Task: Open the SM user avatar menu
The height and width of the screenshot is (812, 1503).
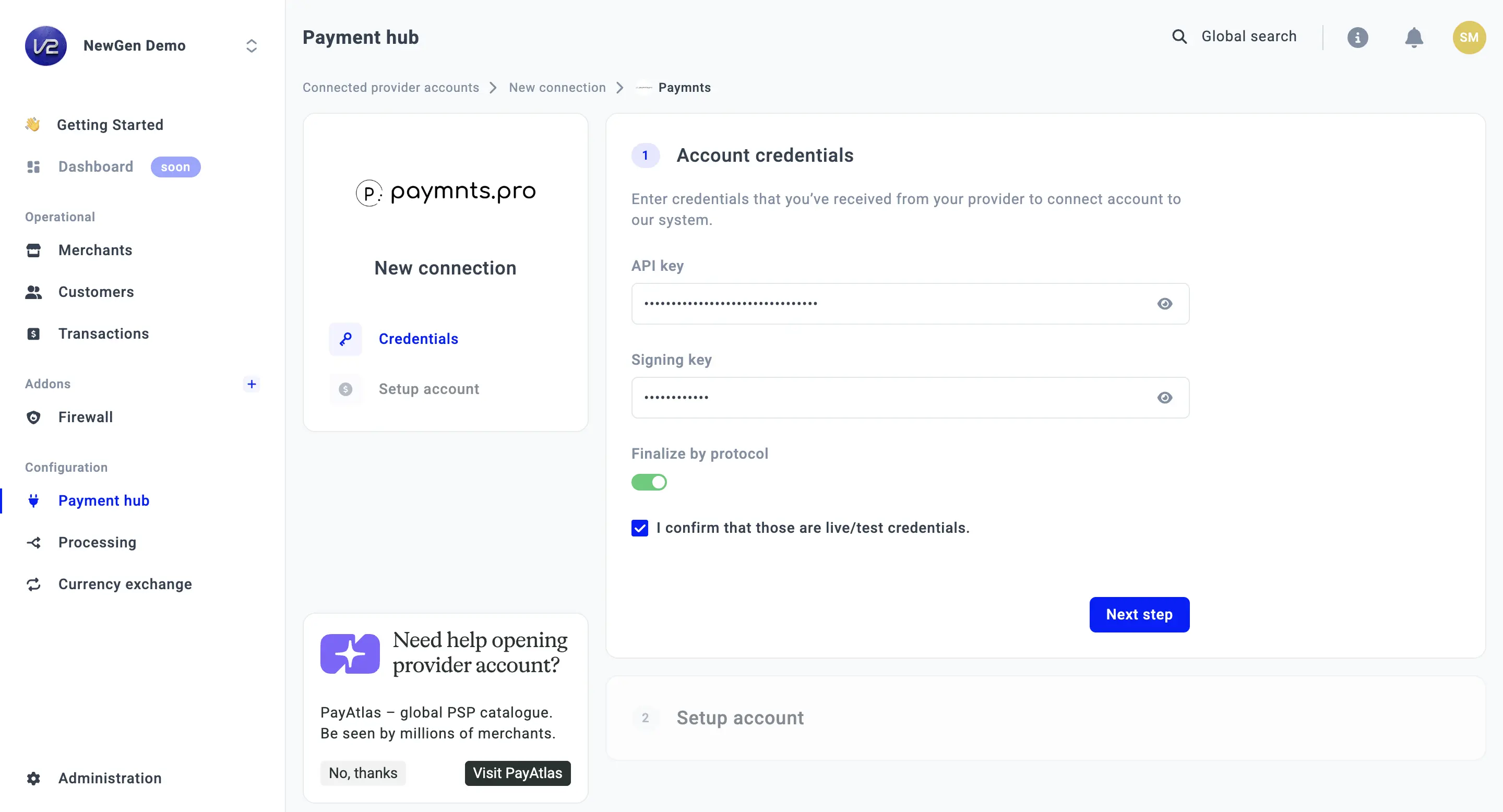Action: coord(1469,38)
